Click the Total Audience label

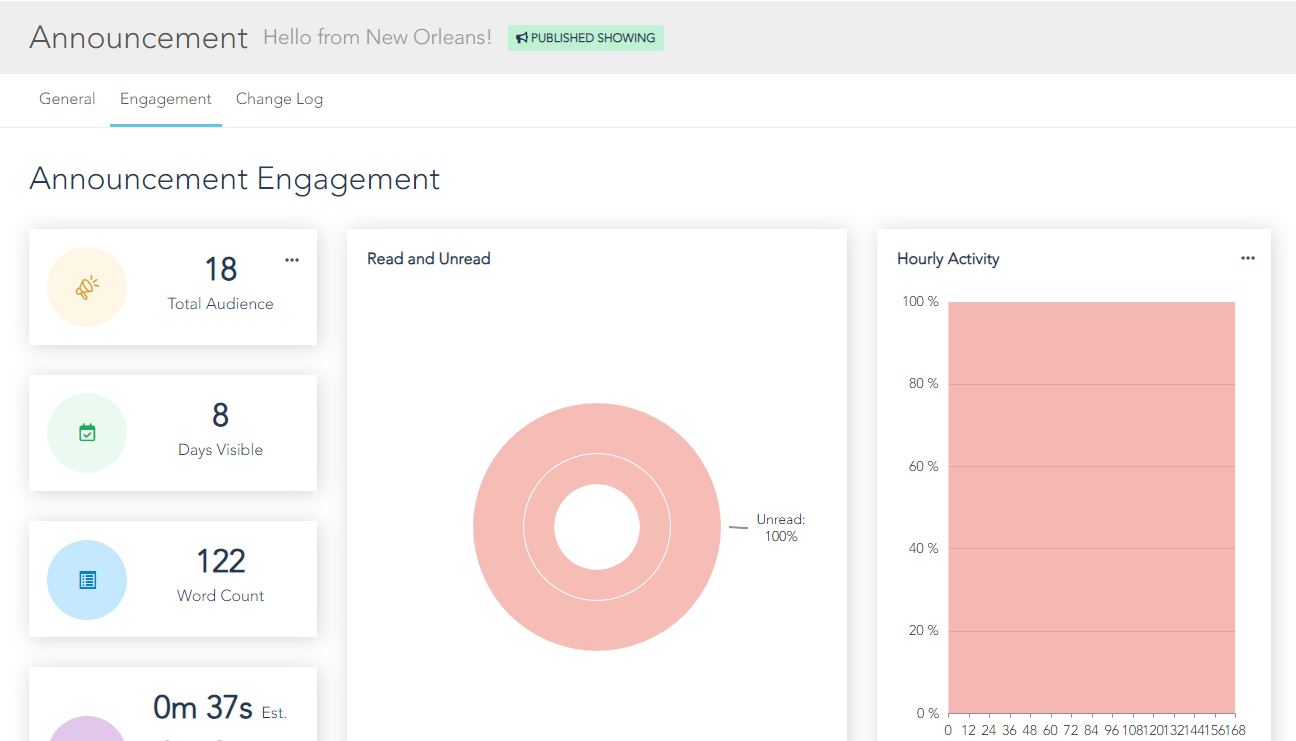[x=220, y=304]
